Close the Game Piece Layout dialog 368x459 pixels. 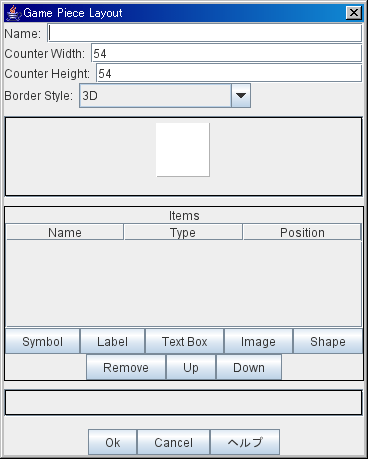coord(354,13)
